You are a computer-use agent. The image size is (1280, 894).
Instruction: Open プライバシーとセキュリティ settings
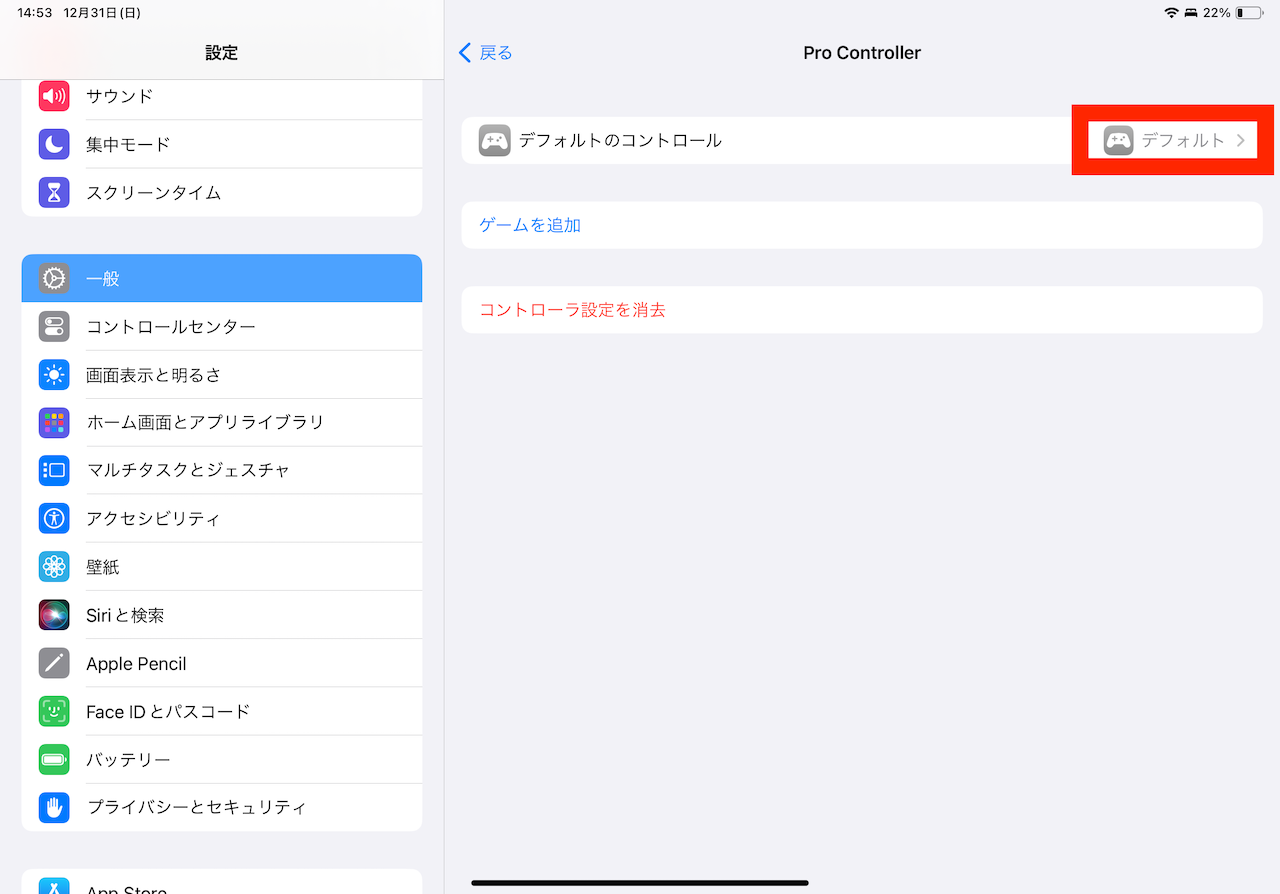pyautogui.click(x=222, y=807)
